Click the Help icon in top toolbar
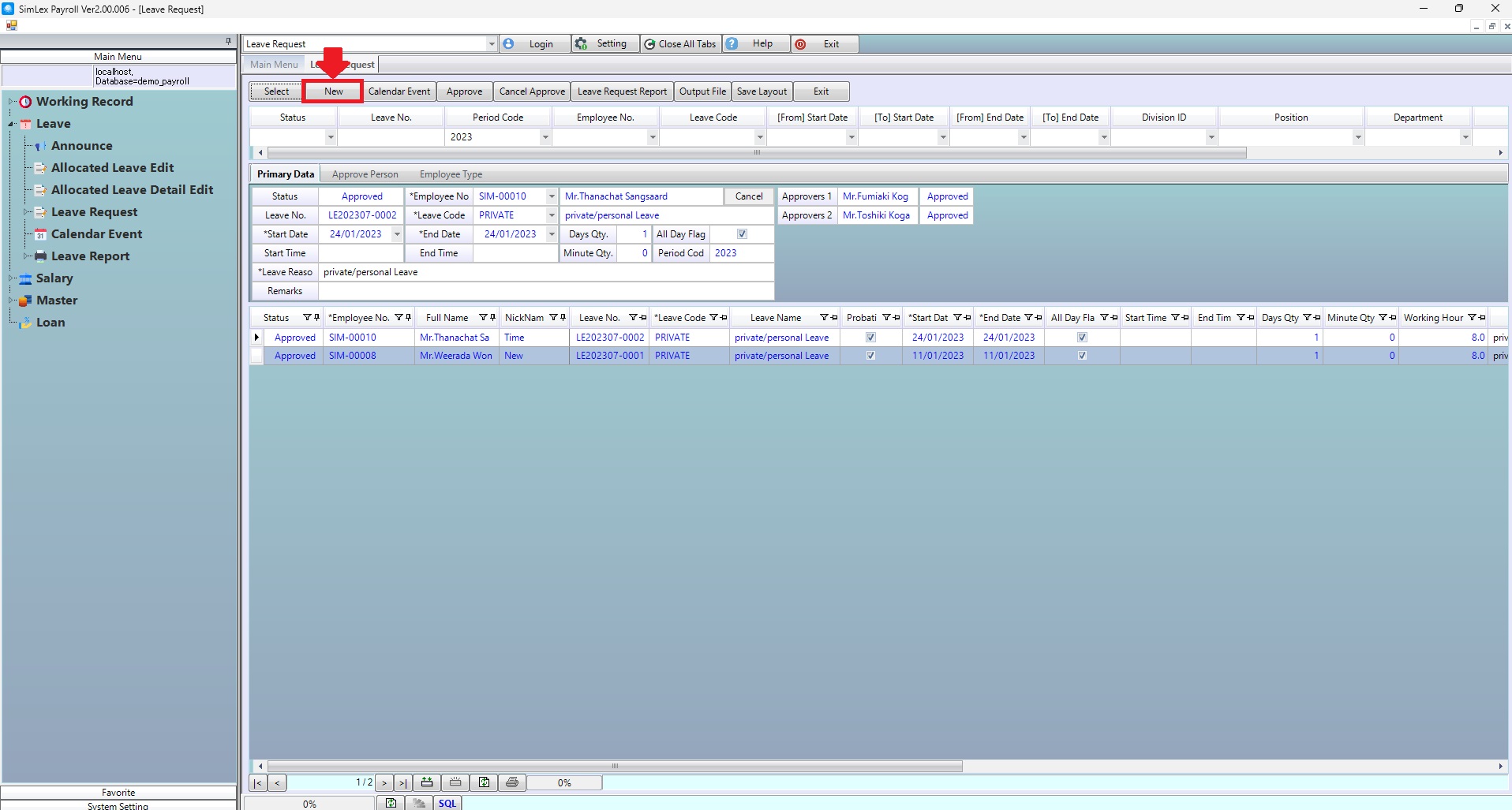 click(x=733, y=44)
